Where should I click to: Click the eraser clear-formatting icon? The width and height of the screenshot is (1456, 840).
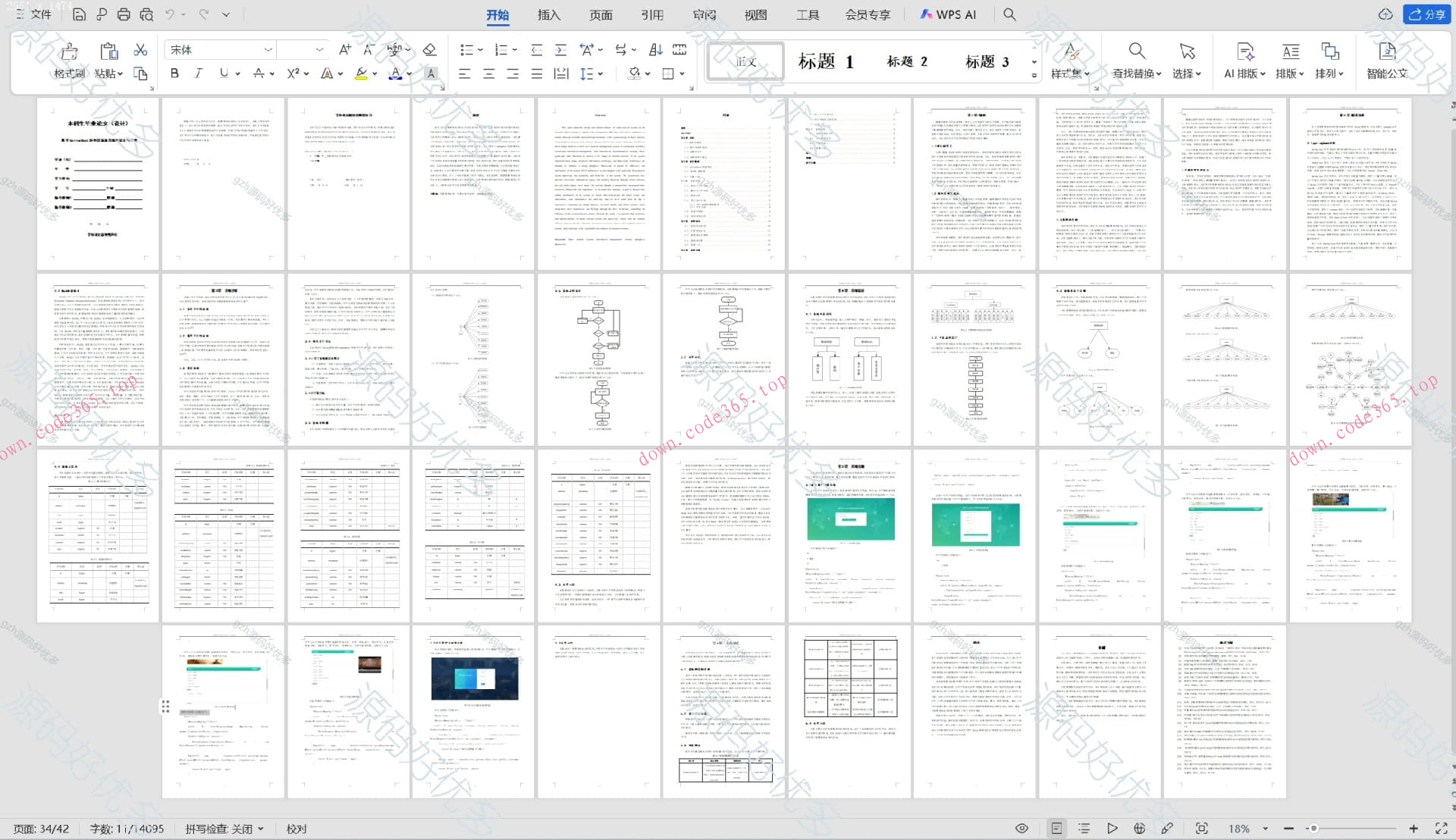tap(429, 50)
